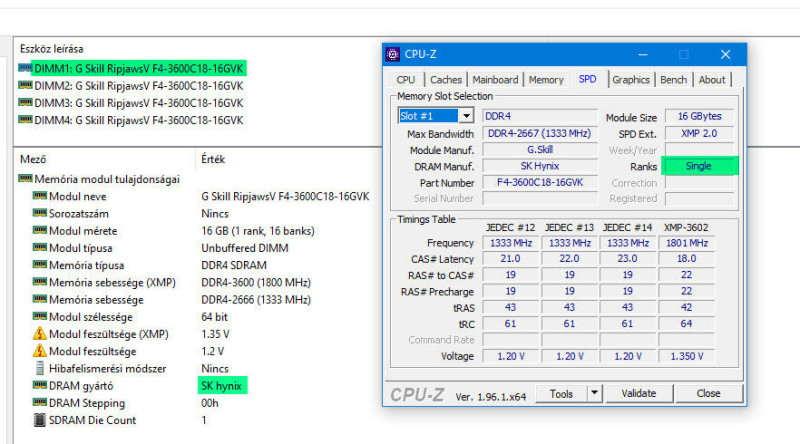800x444 pixels.
Task: Close CPU-Z with the title bar X
Action: (x=726, y=54)
